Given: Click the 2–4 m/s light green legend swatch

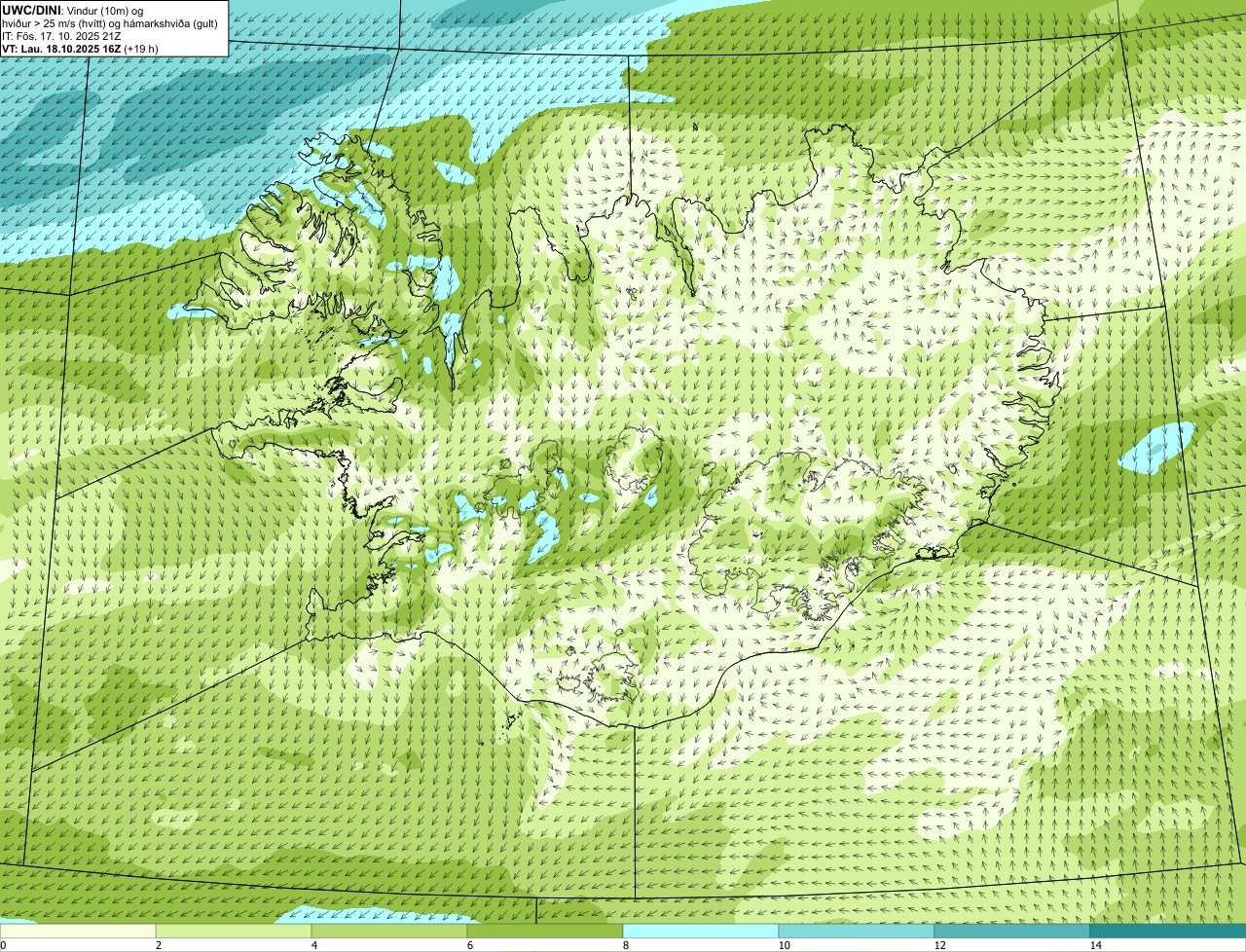Looking at the screenshot, I should click(x=234, y=931).
